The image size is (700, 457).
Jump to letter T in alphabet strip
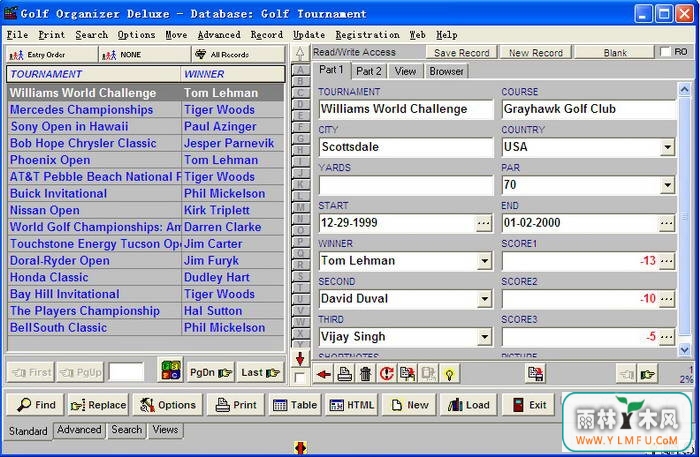tap(300, 287)
